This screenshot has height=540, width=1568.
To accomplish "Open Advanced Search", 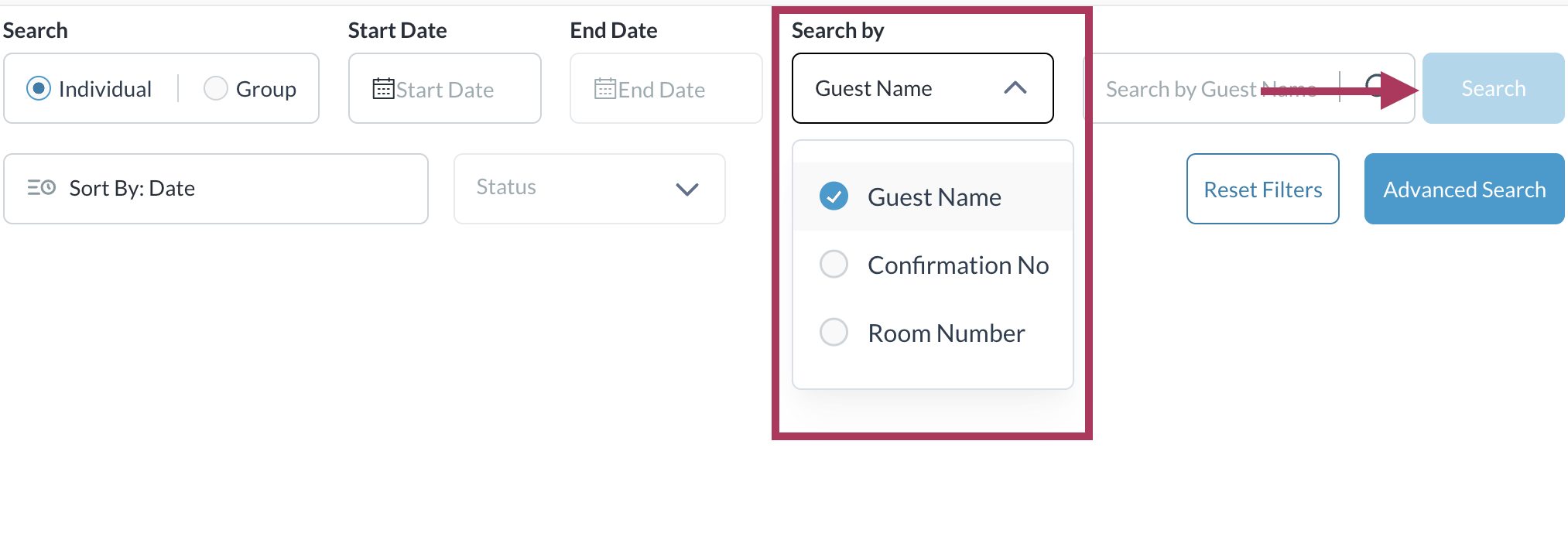I will (1464, 190).
